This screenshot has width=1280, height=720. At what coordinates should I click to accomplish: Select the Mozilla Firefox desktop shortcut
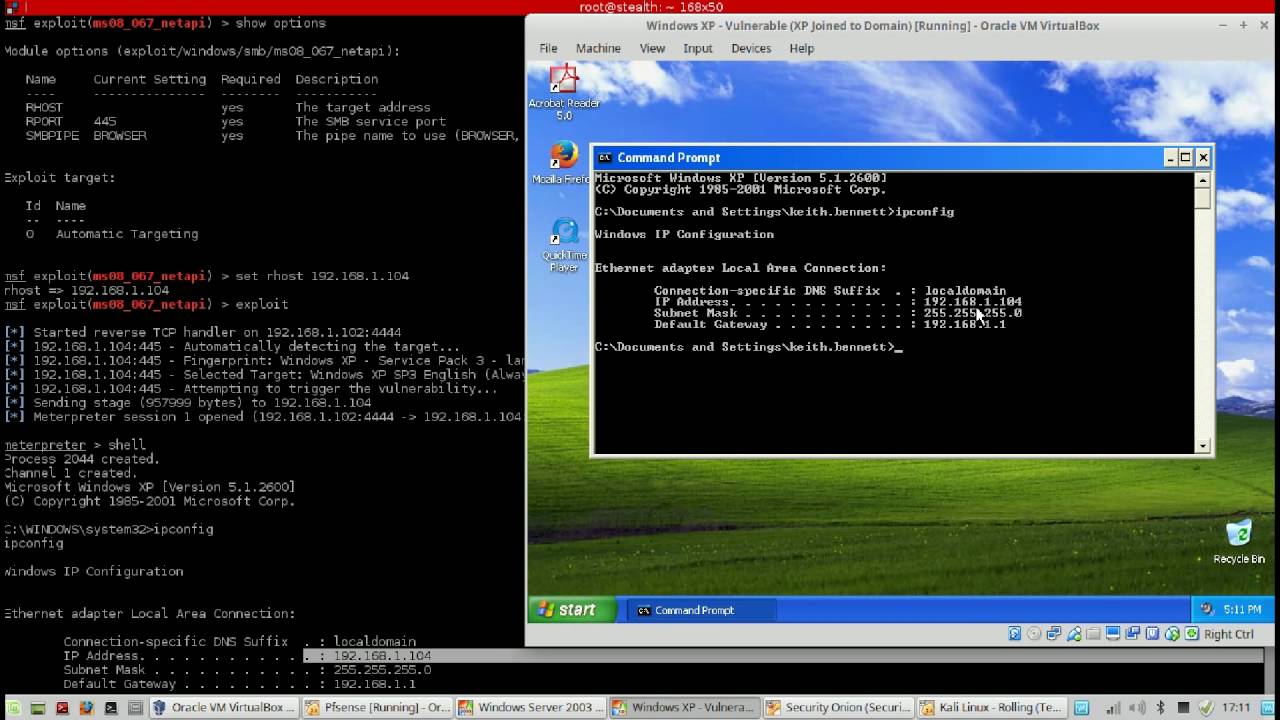(563, 164)
